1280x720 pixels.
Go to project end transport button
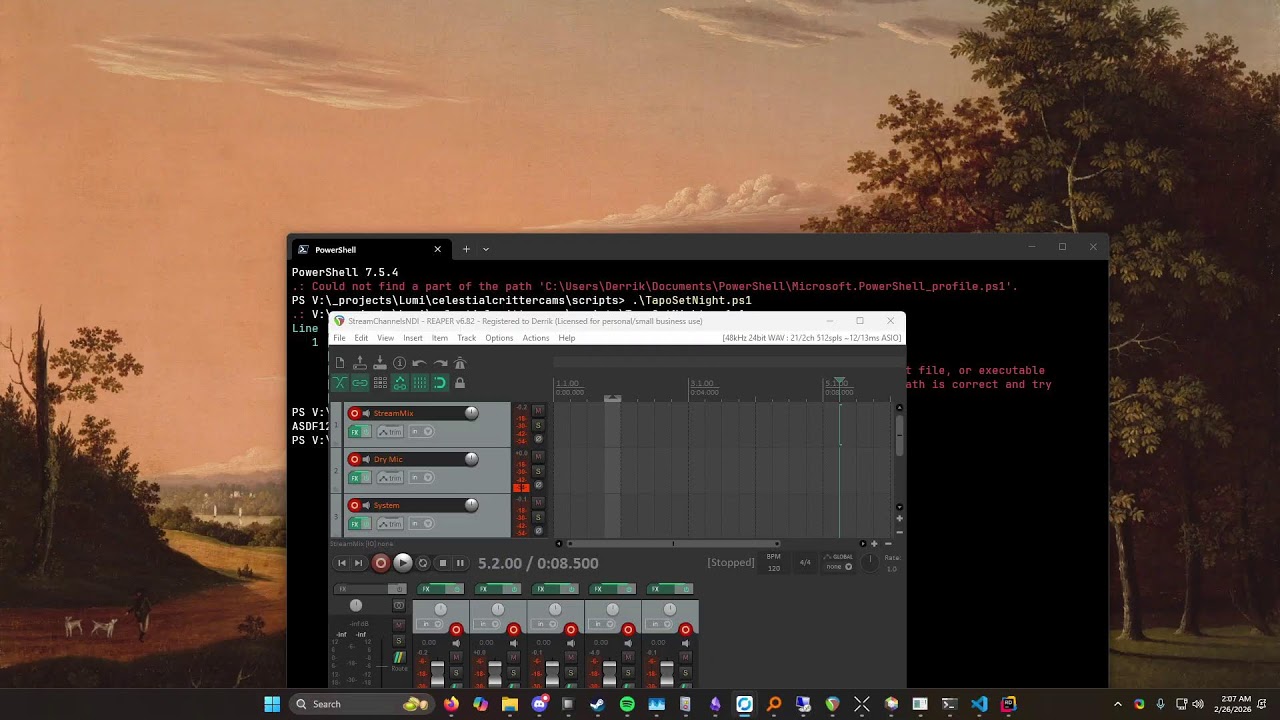tap(358, 563)
